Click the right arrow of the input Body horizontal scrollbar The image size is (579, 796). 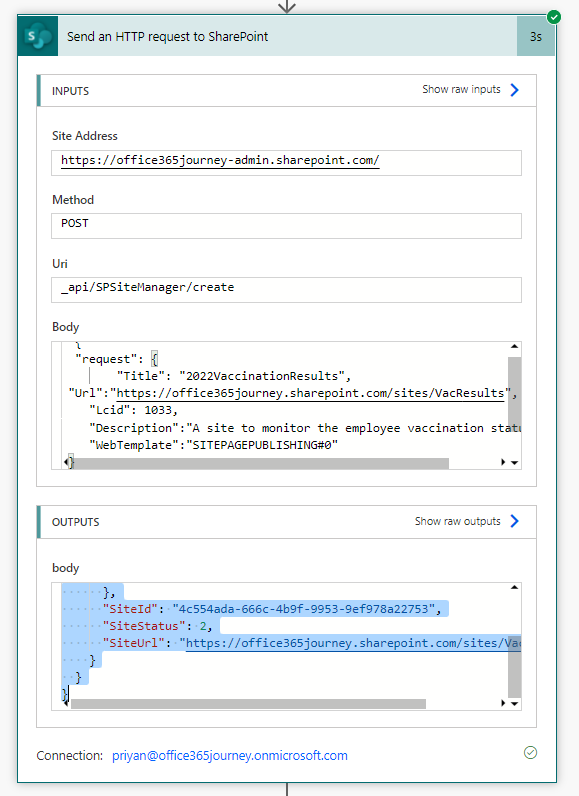coord(503,462)
